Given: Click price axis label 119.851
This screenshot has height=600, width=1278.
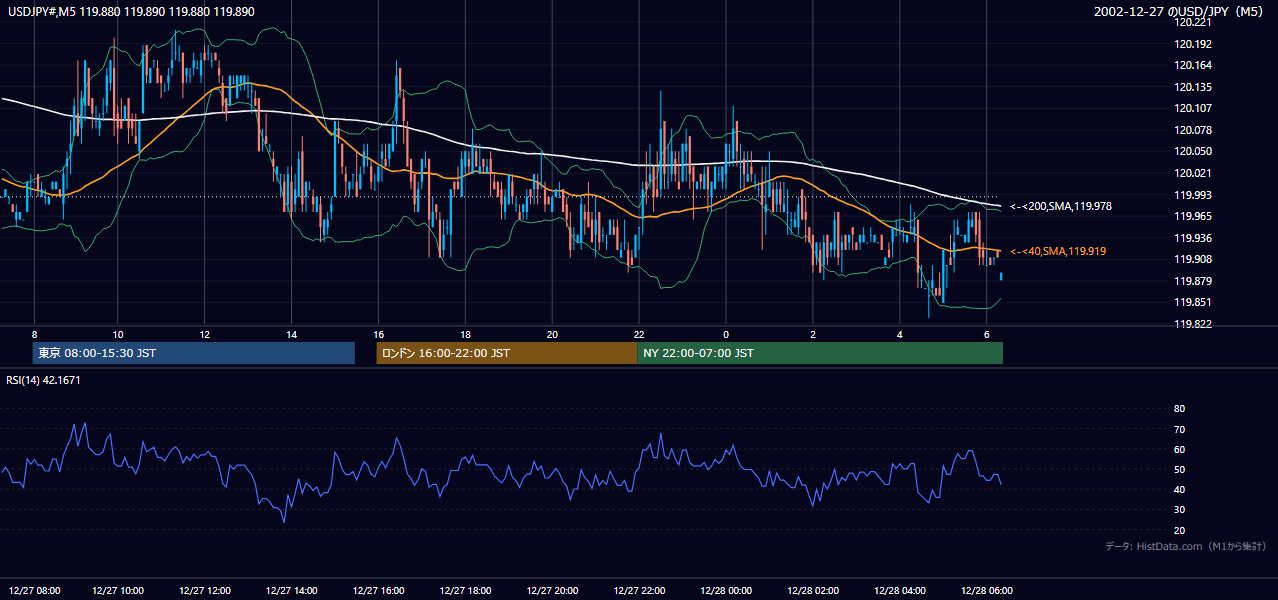Looking at the screenshot, I should pos(1192,302).
